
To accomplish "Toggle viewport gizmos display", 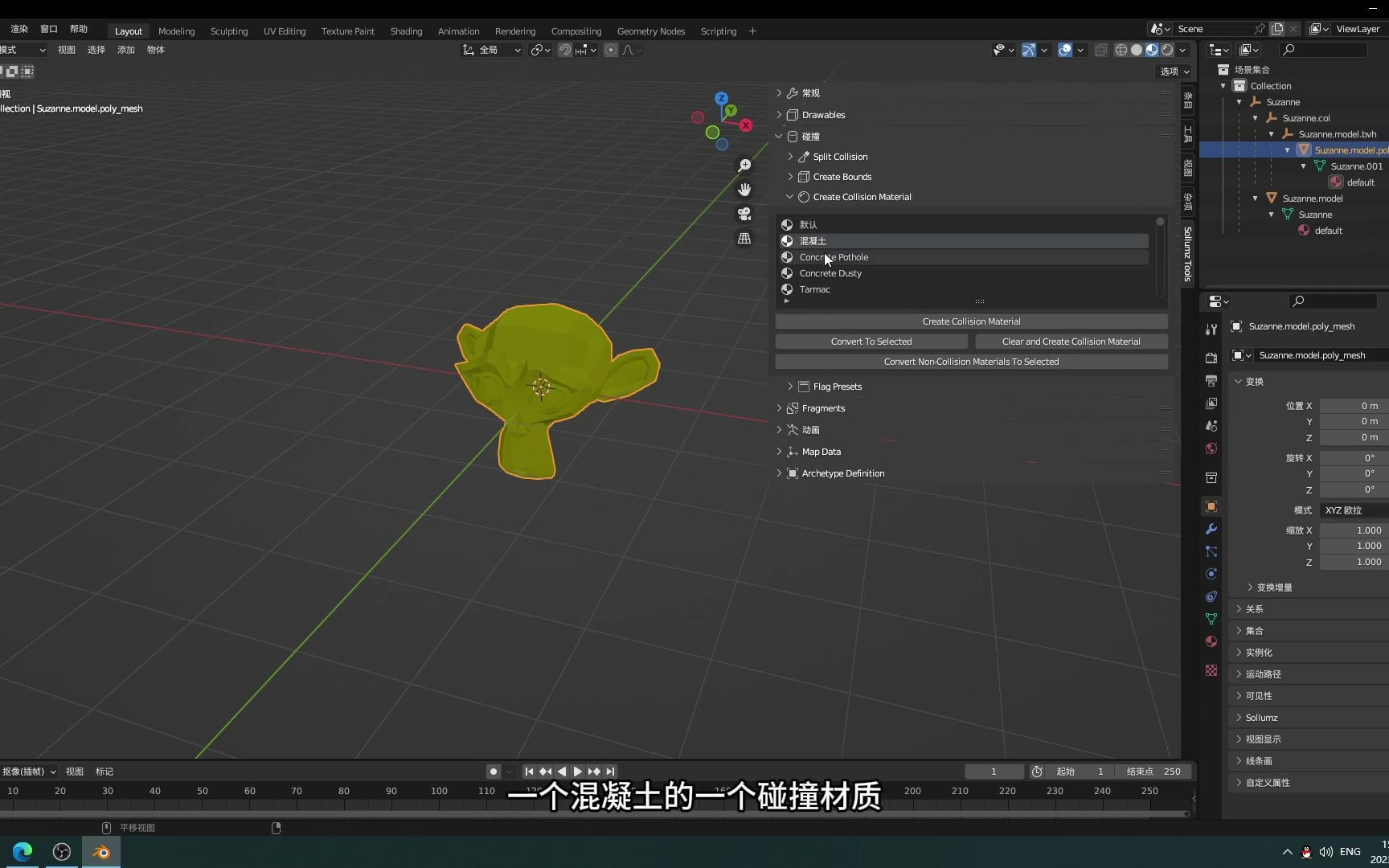I will (x=1029, y=50).
